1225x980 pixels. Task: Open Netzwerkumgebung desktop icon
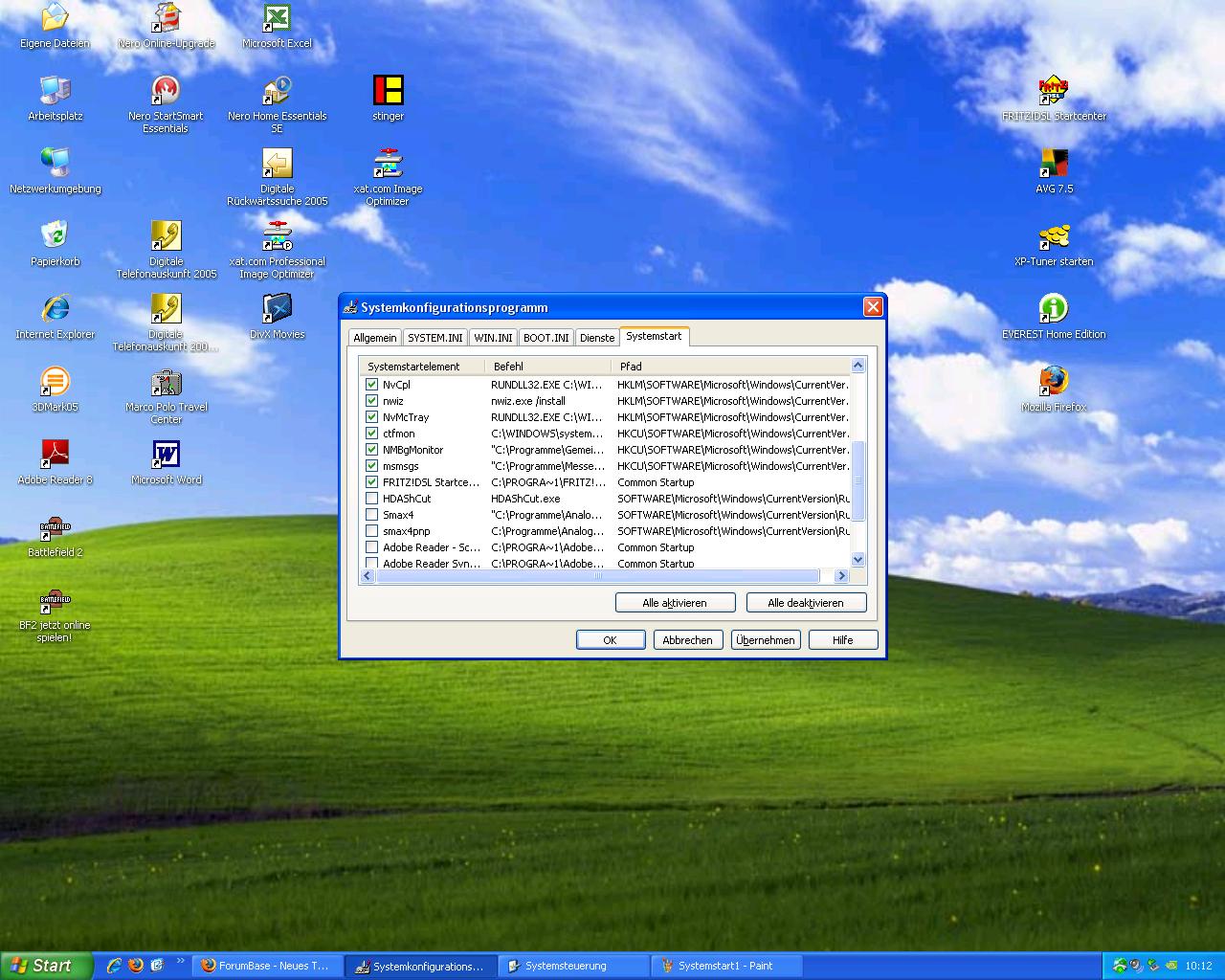tap(55, 170)
